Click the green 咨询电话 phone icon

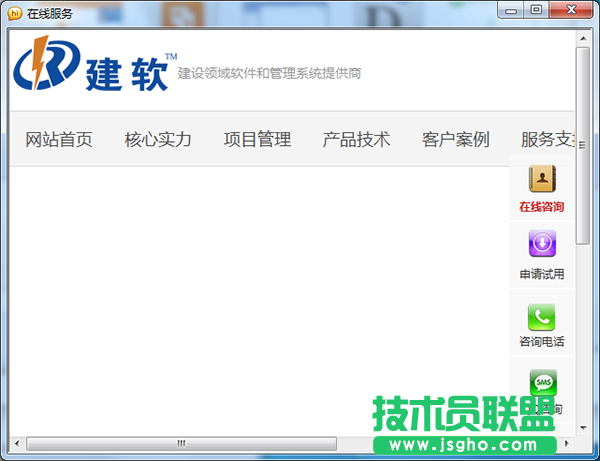tap(542, 317)
